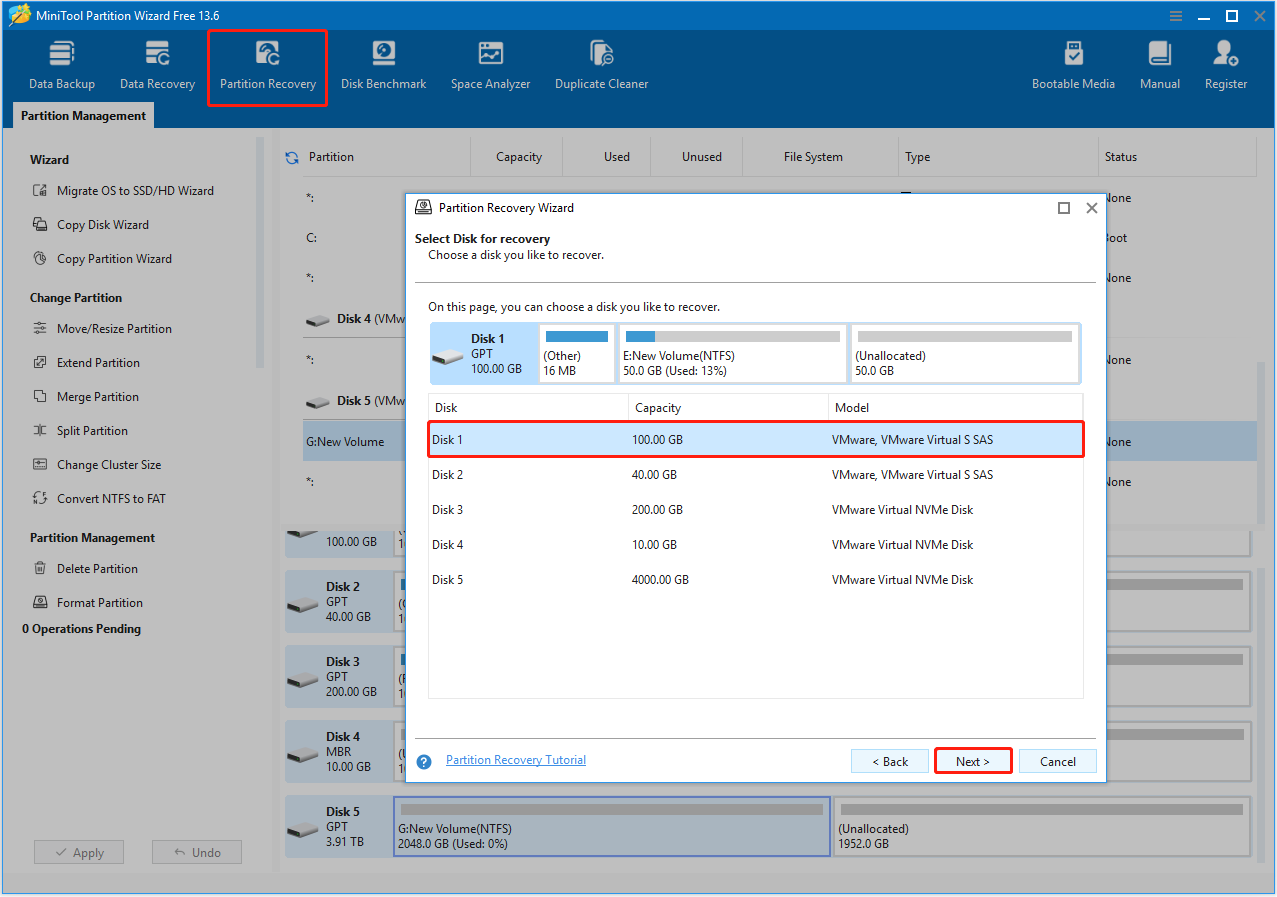Open the Bootable Media creator
This screenshot has width=1277, height=897.
(x=1073, y=62)
